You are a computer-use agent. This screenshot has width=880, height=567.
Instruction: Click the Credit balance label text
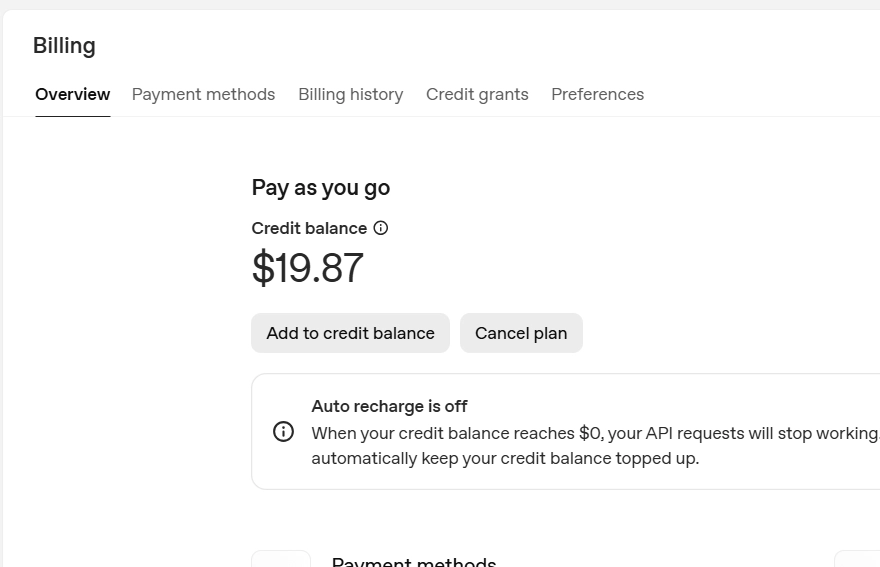coord(309,228)
